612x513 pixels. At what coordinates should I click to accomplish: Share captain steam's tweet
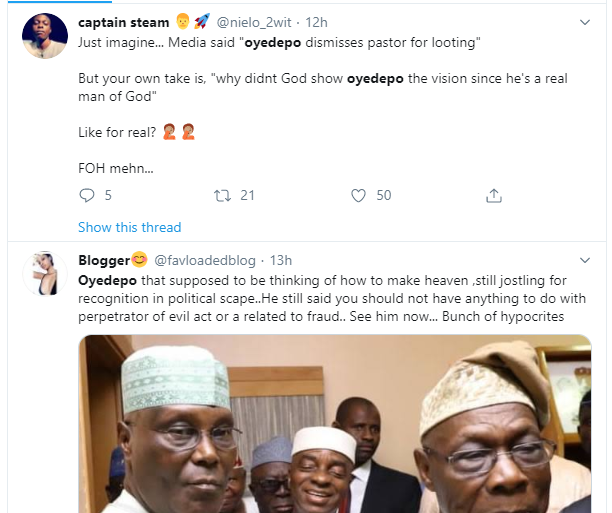click(x=493, y=195)
